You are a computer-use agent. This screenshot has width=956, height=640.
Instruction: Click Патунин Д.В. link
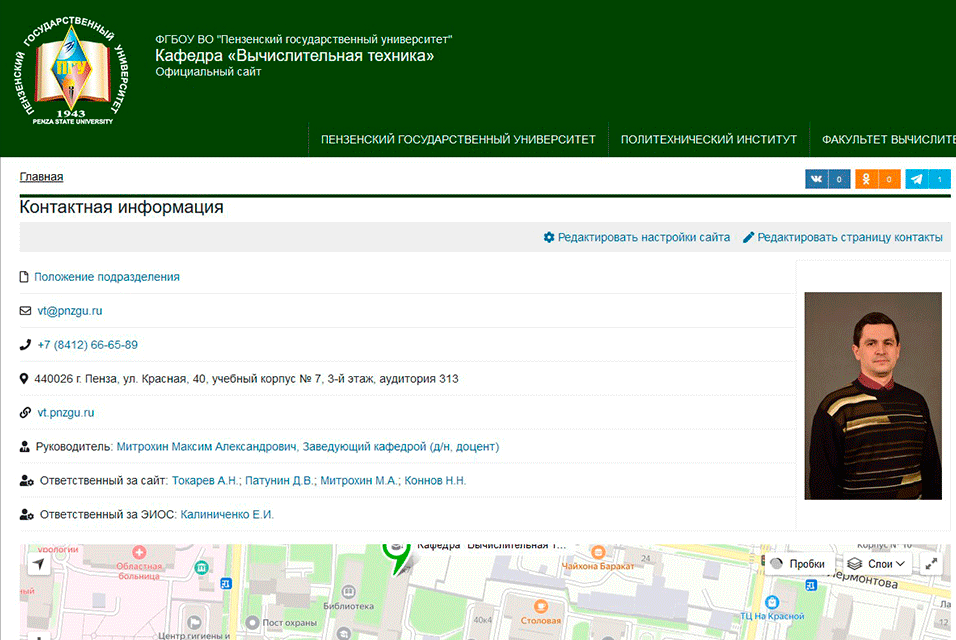click(x=280, y=481)
